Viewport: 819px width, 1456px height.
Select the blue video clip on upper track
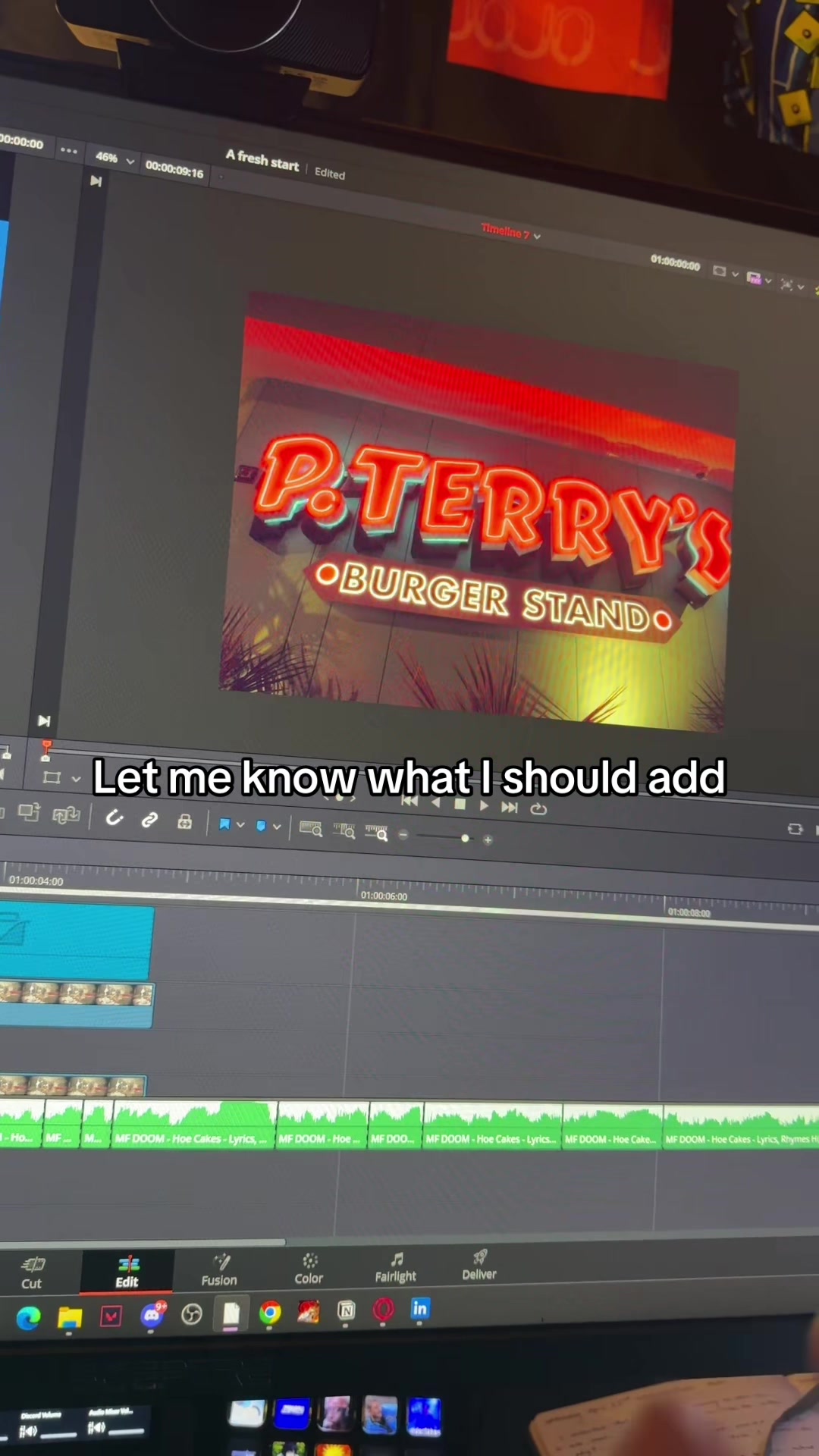tap(76, 941)
